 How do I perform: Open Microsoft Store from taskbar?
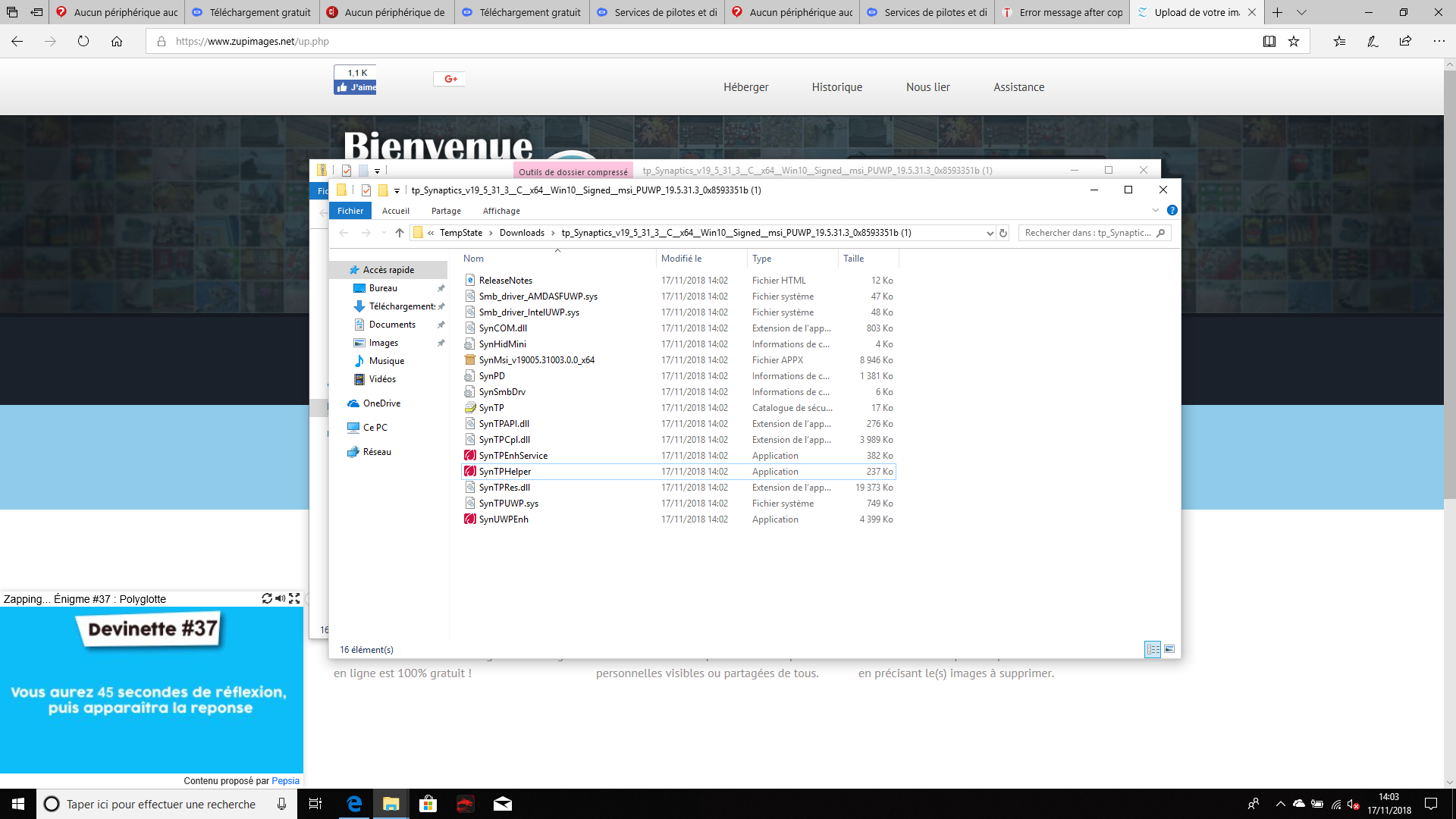point(428,804)
